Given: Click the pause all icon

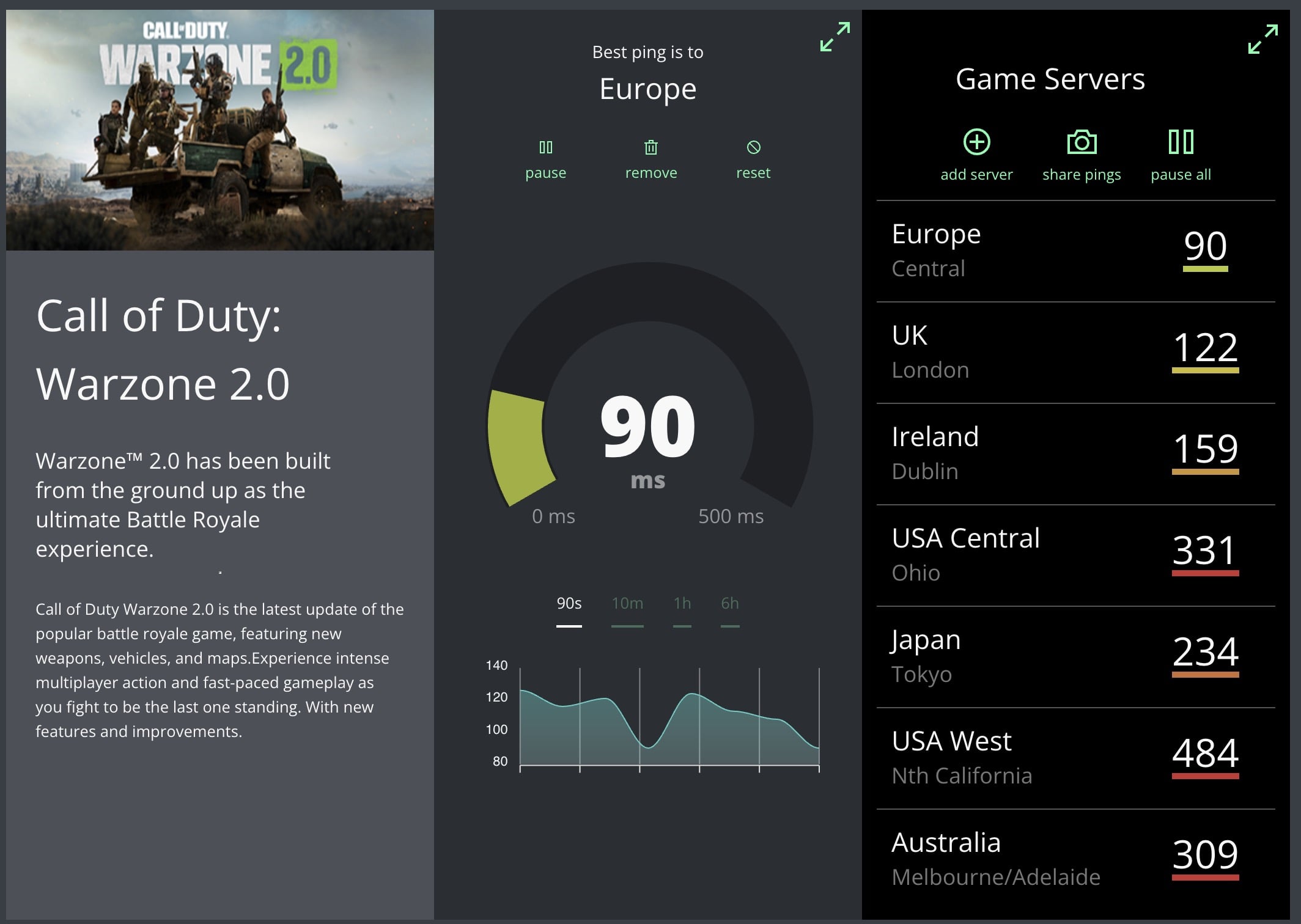Looking at the screenshot, I should (x=1181, y=142).
